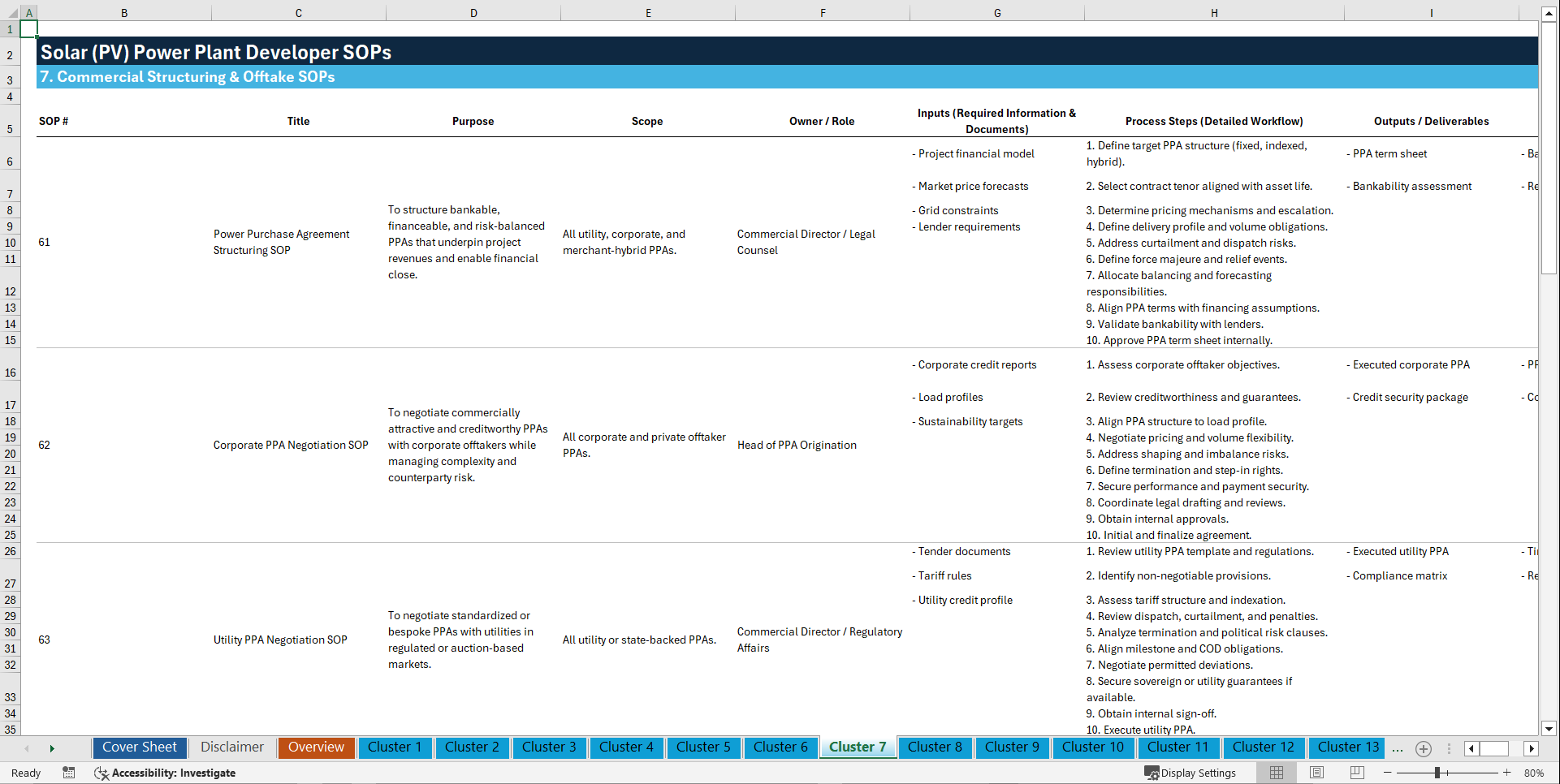This screenshot has width=1560, height=784.
Task: Switch to the Disclaimer tab
Action: pos(231,747)
